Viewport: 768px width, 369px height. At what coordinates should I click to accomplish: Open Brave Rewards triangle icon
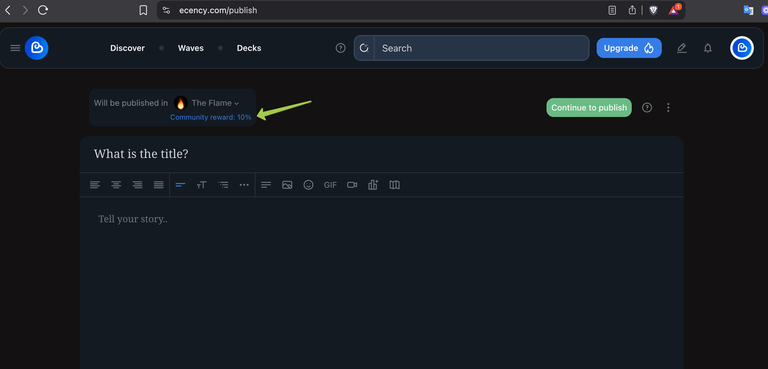pyautogui.click(x=674, y=10)
